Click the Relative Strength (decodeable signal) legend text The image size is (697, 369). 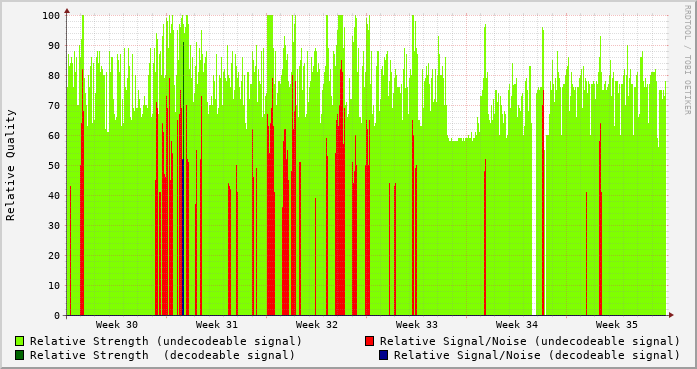click(162, 355)
